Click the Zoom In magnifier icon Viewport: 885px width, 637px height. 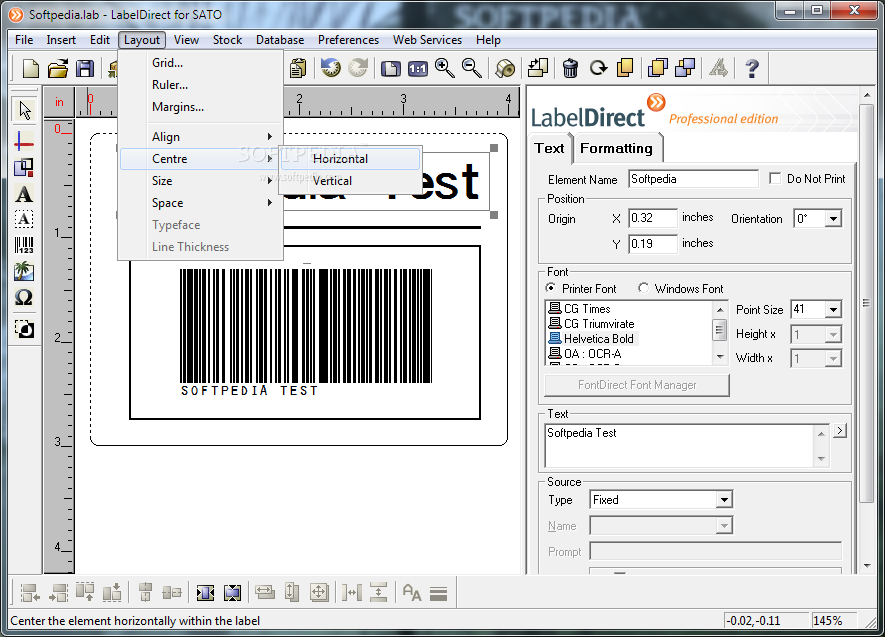(445, 68)
